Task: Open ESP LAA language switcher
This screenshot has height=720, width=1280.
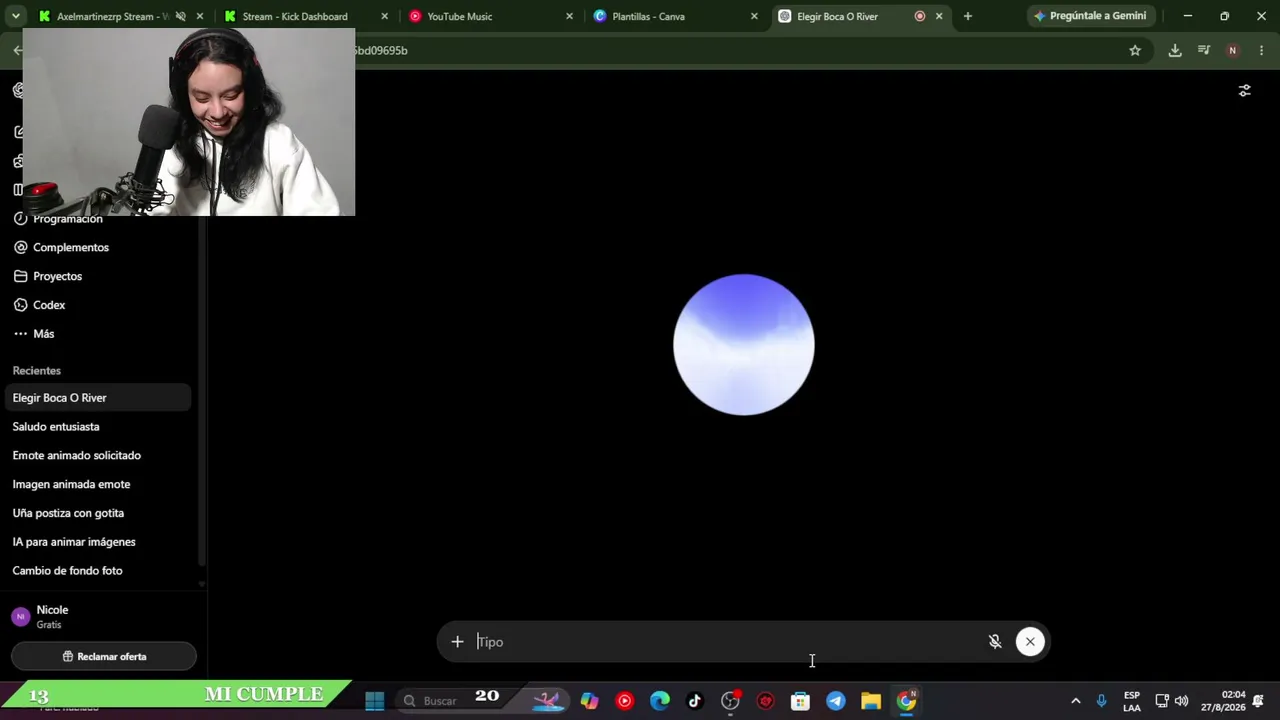Action: (x=1132, y=701)
